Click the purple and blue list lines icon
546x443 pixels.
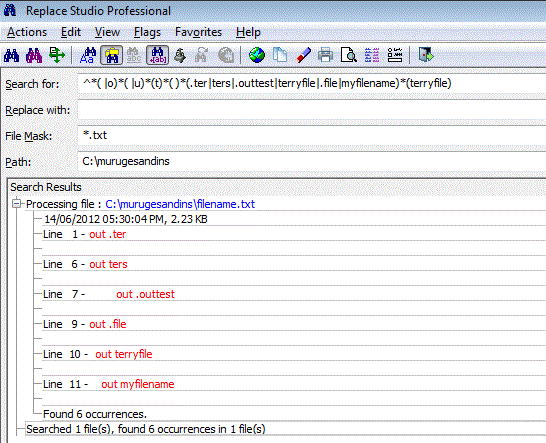(372, 55)
